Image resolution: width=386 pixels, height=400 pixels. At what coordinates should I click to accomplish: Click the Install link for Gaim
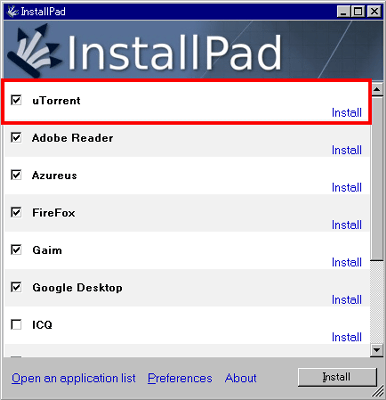[347, 262]
